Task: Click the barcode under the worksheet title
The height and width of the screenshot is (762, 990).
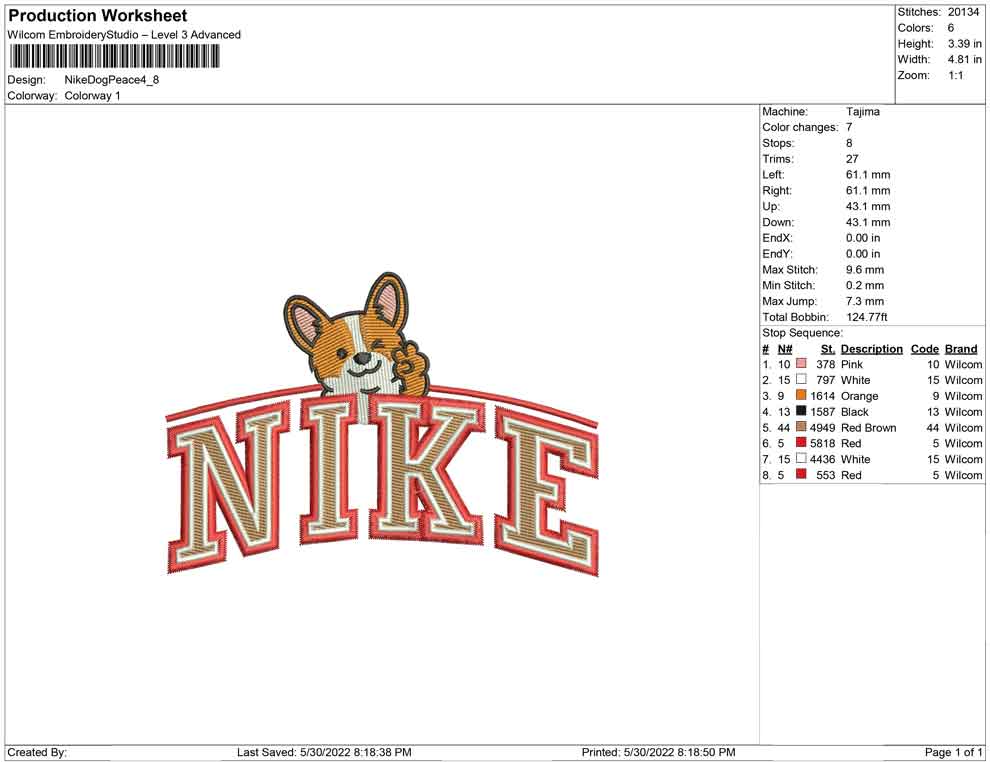Action: [x=114, y=56]
